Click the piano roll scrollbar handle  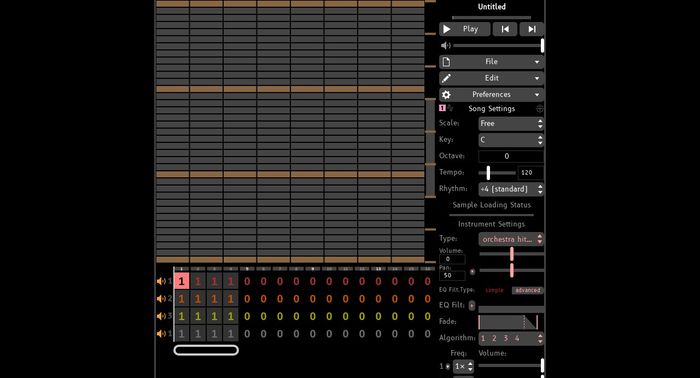[430, 148]
